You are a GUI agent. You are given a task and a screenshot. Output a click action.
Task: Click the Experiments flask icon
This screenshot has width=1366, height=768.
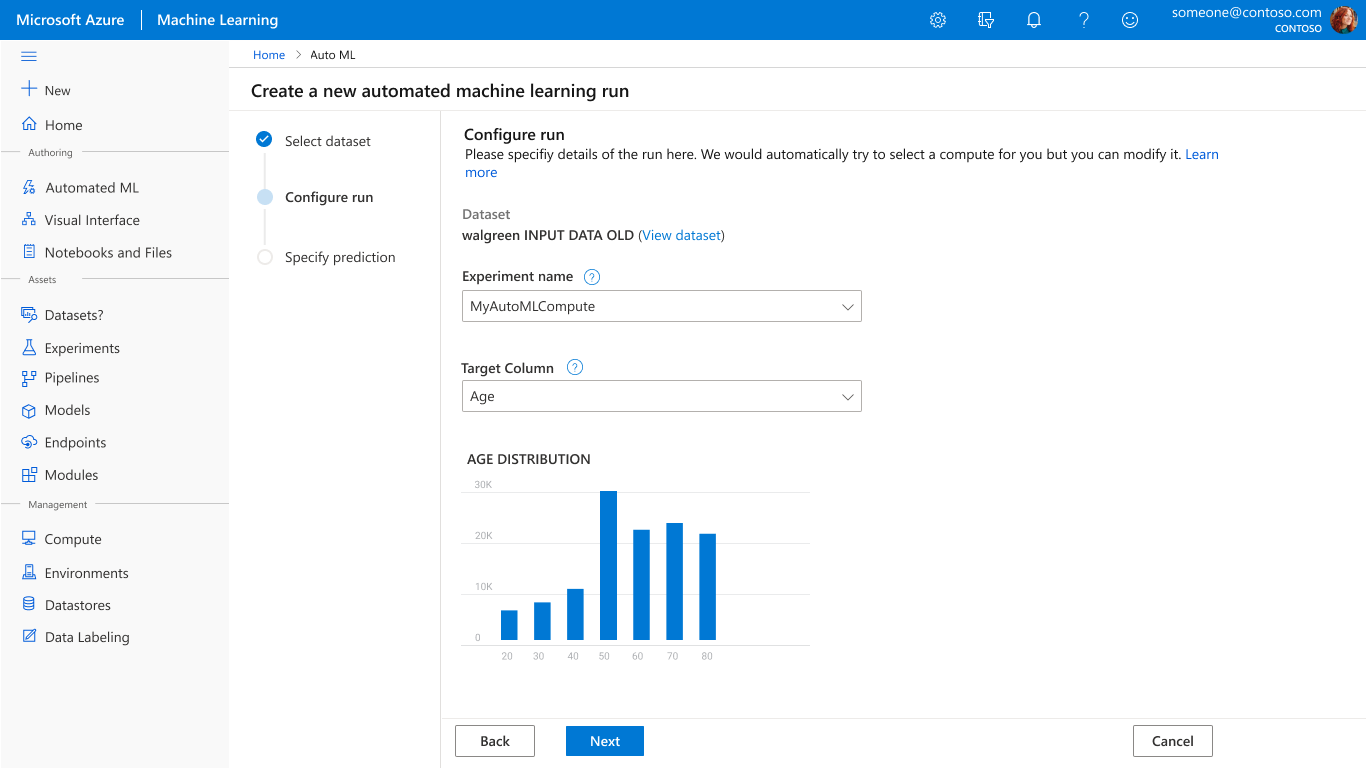(x=29, y=348)
